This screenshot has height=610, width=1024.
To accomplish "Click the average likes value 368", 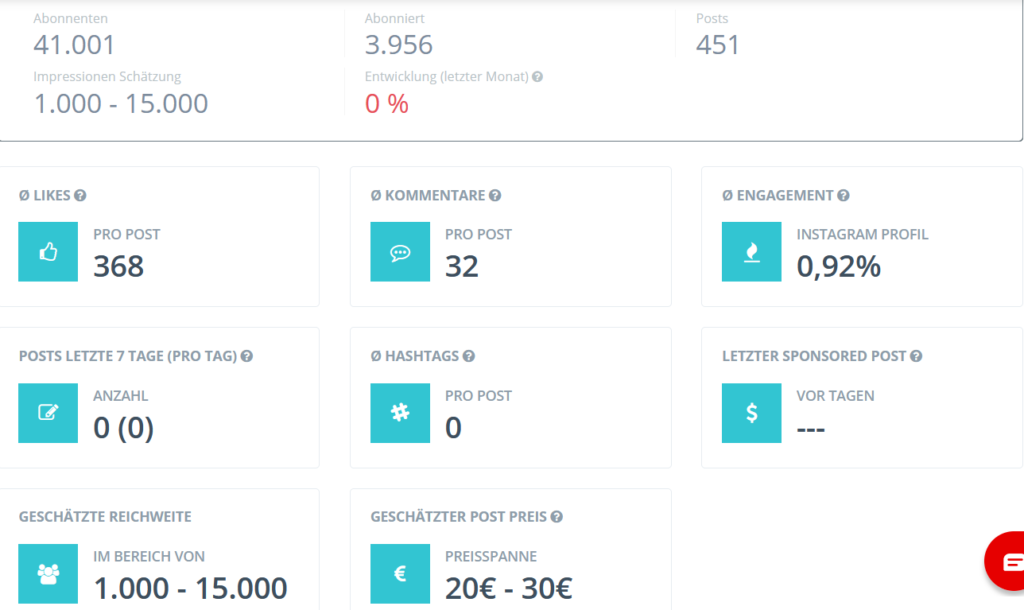I will click(118, 266).
